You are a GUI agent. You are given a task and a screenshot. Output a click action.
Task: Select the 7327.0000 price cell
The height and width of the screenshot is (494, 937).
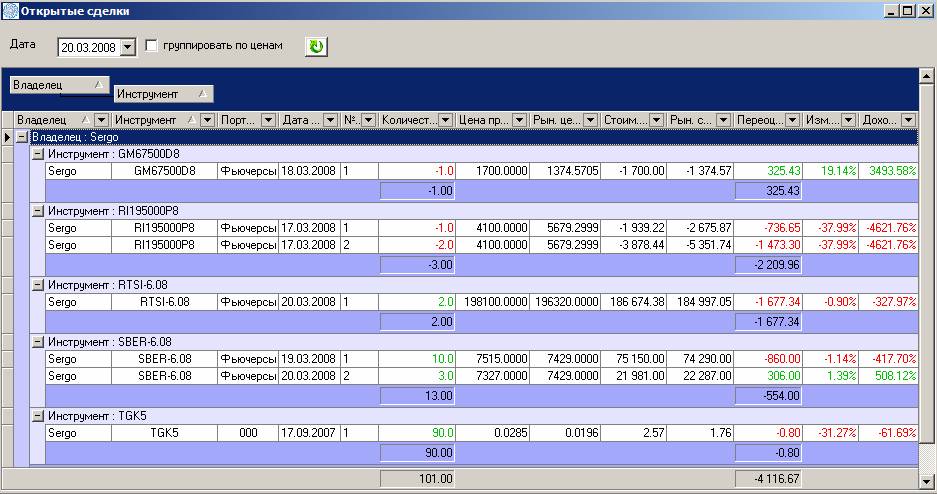492,376
